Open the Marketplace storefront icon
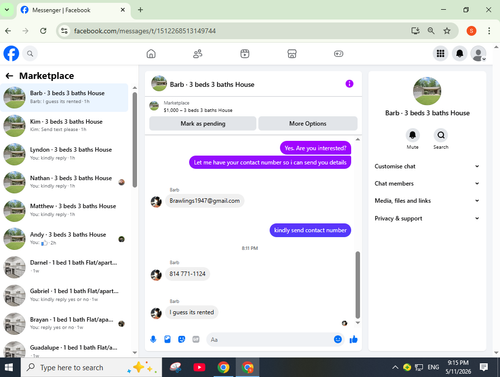 pos(292,54)
